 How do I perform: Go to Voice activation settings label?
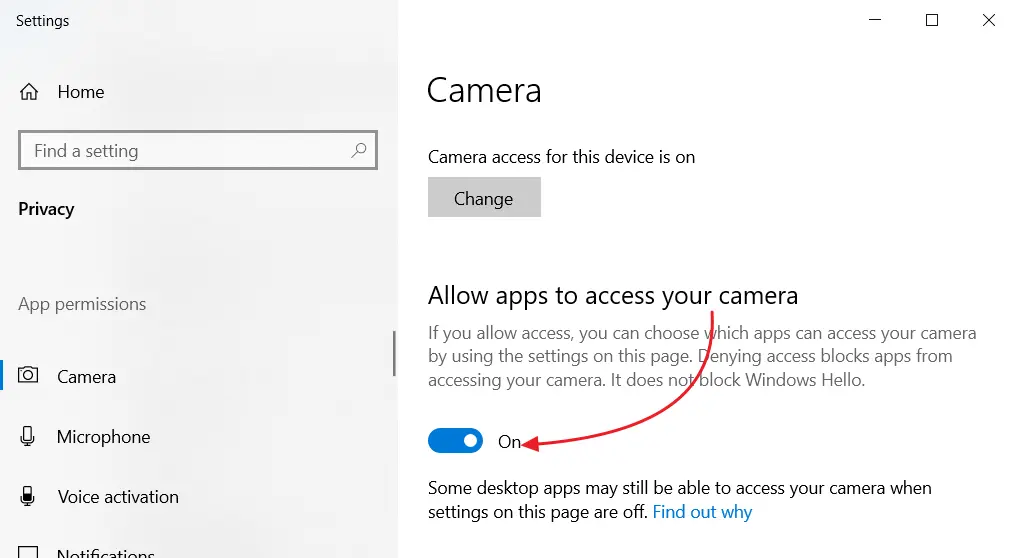(x=118, y=497)
